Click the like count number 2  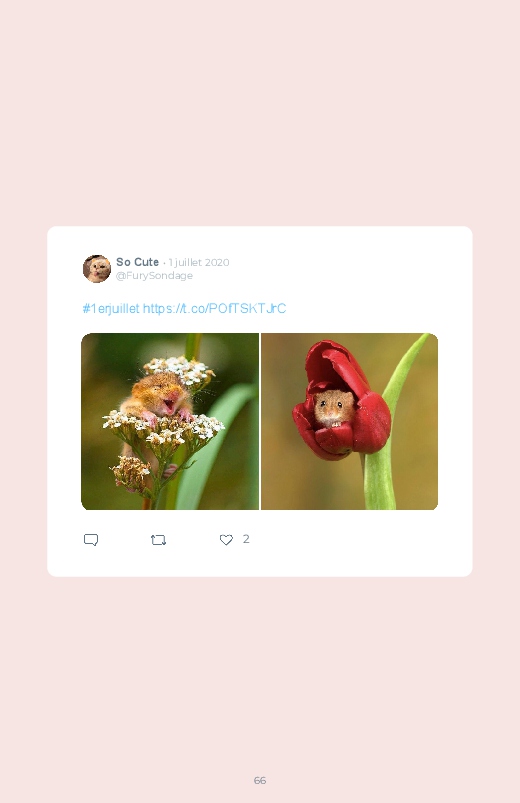point(246,539)
